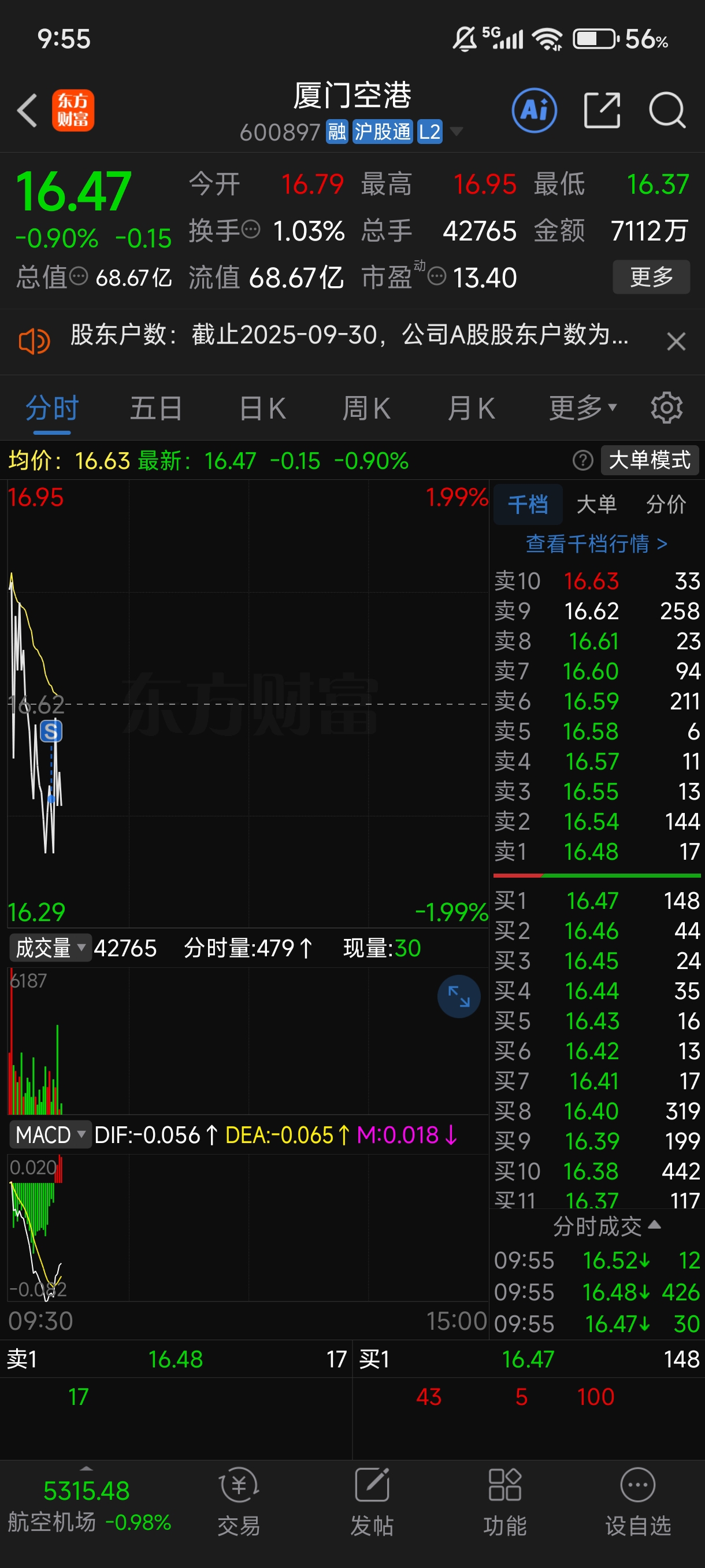Tap the 沪股通 badge

pos(383,131)
